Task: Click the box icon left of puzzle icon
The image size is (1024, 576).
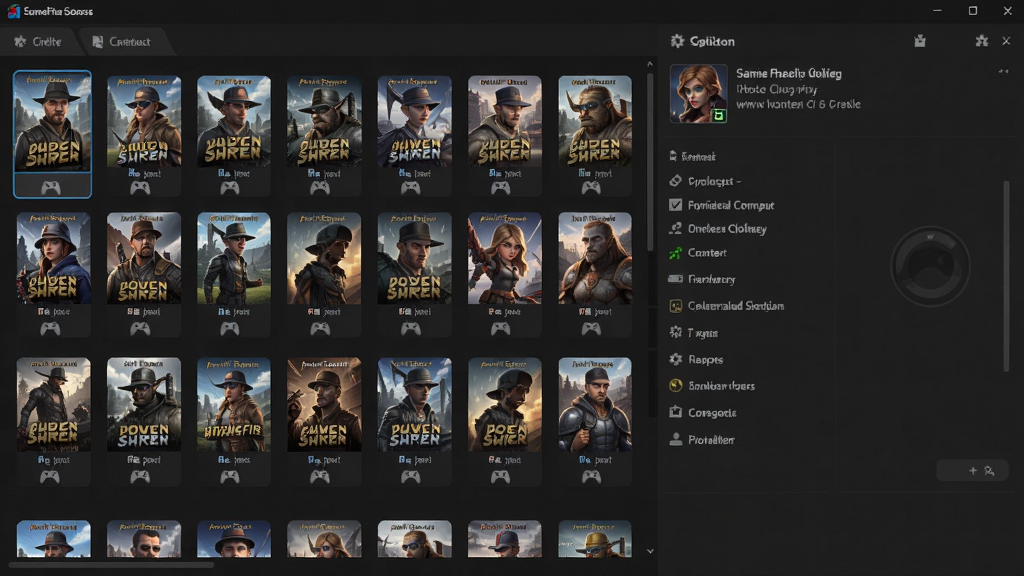Action: click(x=920, y=41)
